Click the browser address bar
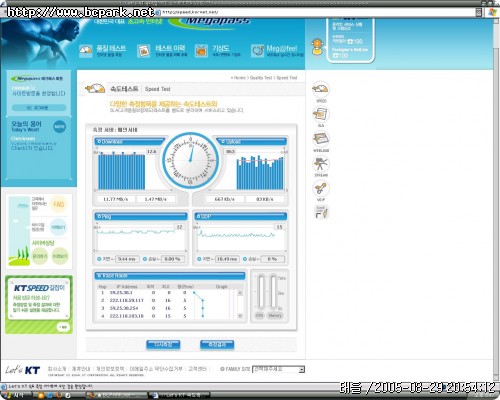 click(317, 12)
